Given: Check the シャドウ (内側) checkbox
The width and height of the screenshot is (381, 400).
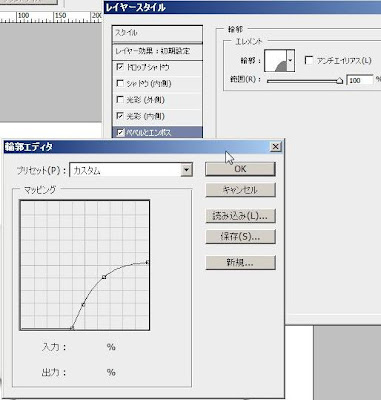Looking at the screenshot, I should [120, 83].
